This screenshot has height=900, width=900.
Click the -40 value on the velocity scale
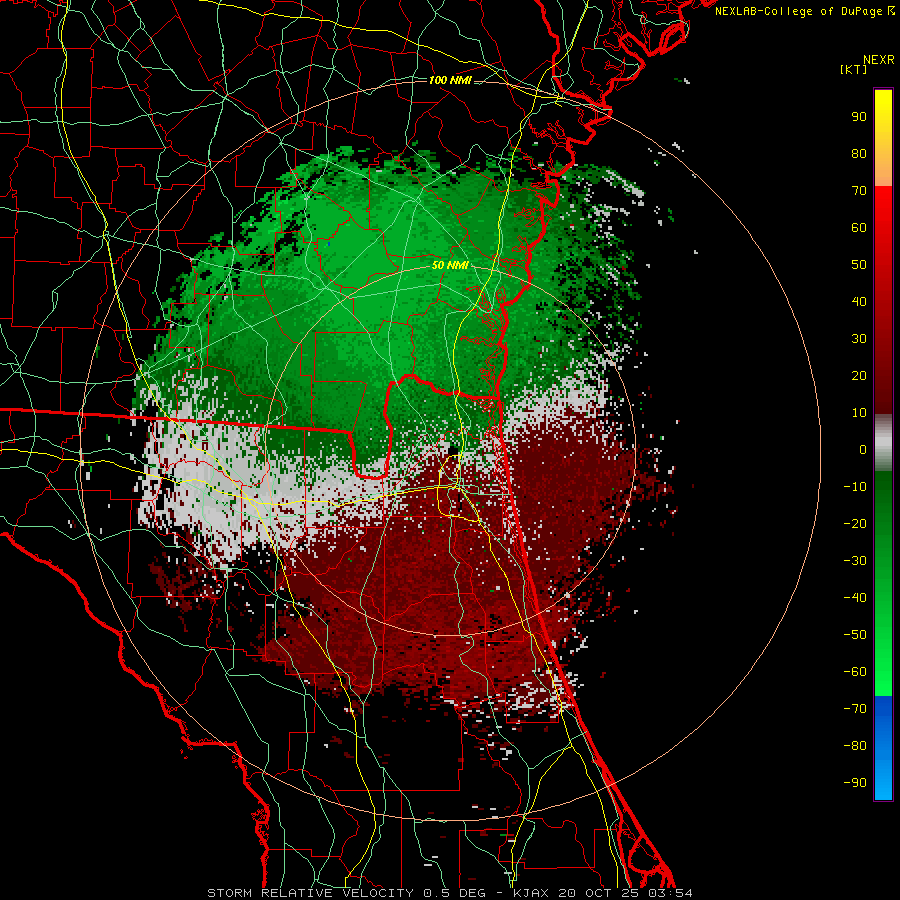855,598
